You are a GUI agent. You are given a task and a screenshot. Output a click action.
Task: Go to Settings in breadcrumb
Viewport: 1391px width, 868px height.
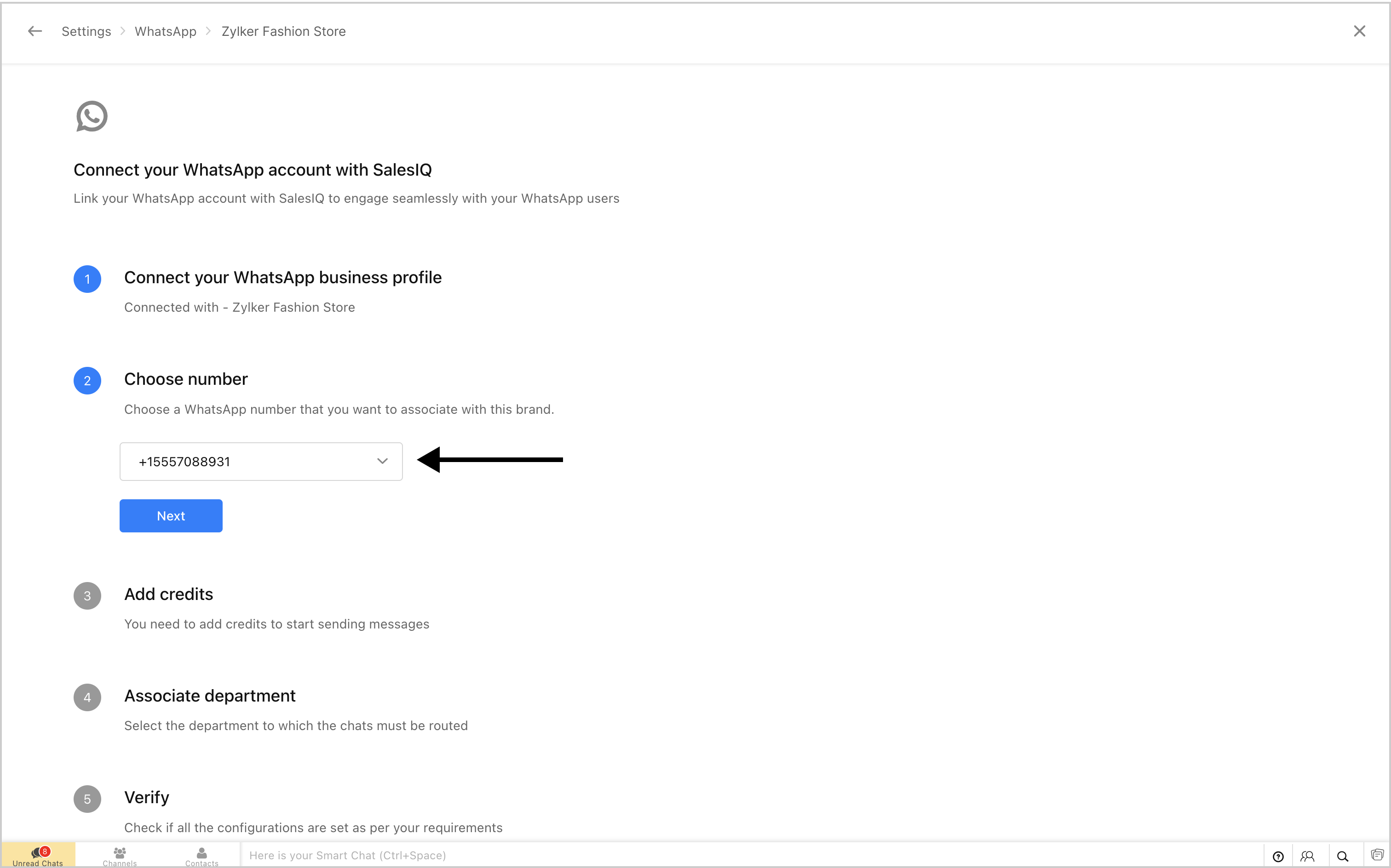pyautogui.click(x=86, y=32)
